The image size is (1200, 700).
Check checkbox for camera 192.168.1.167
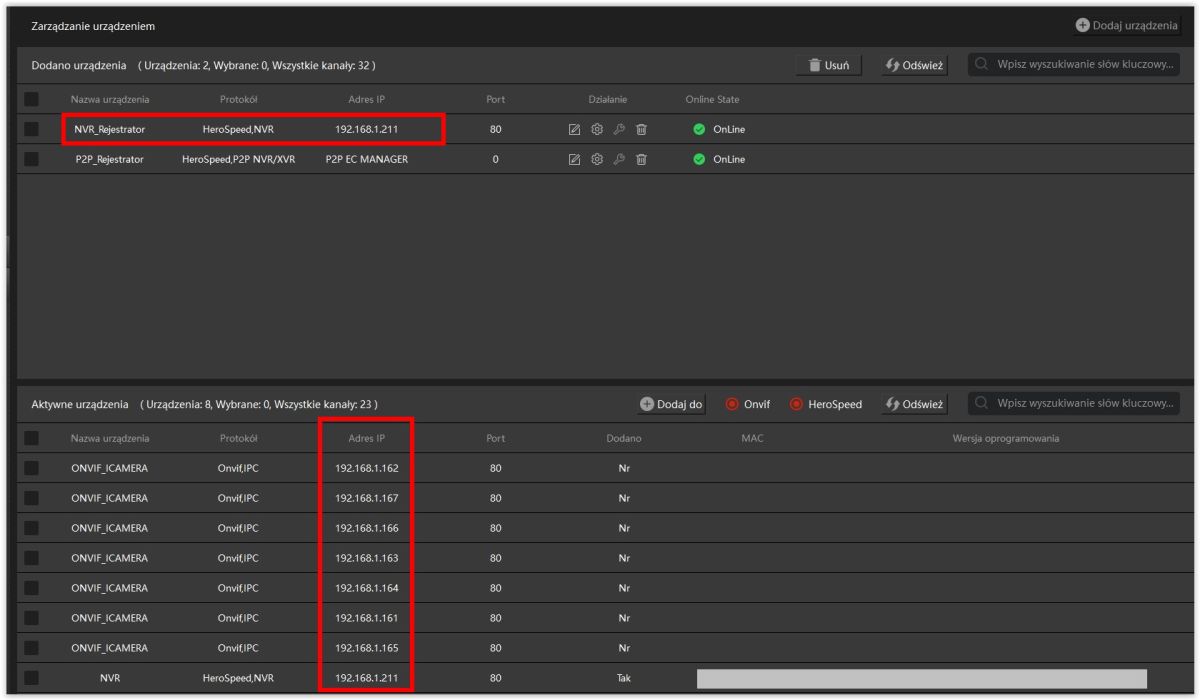(x=32, y=498)
